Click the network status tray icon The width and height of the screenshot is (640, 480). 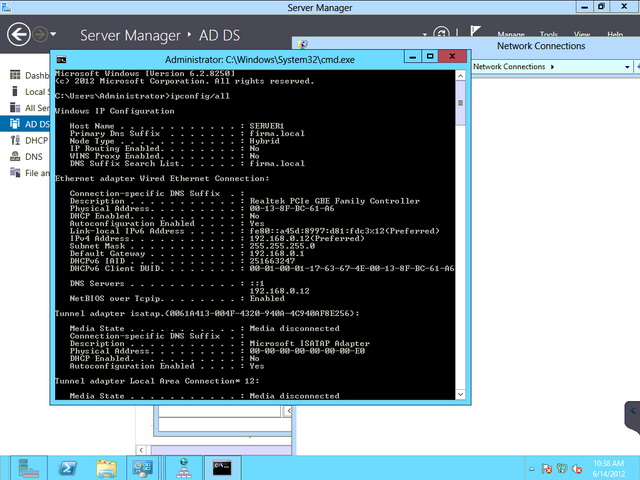click(561, 468)
